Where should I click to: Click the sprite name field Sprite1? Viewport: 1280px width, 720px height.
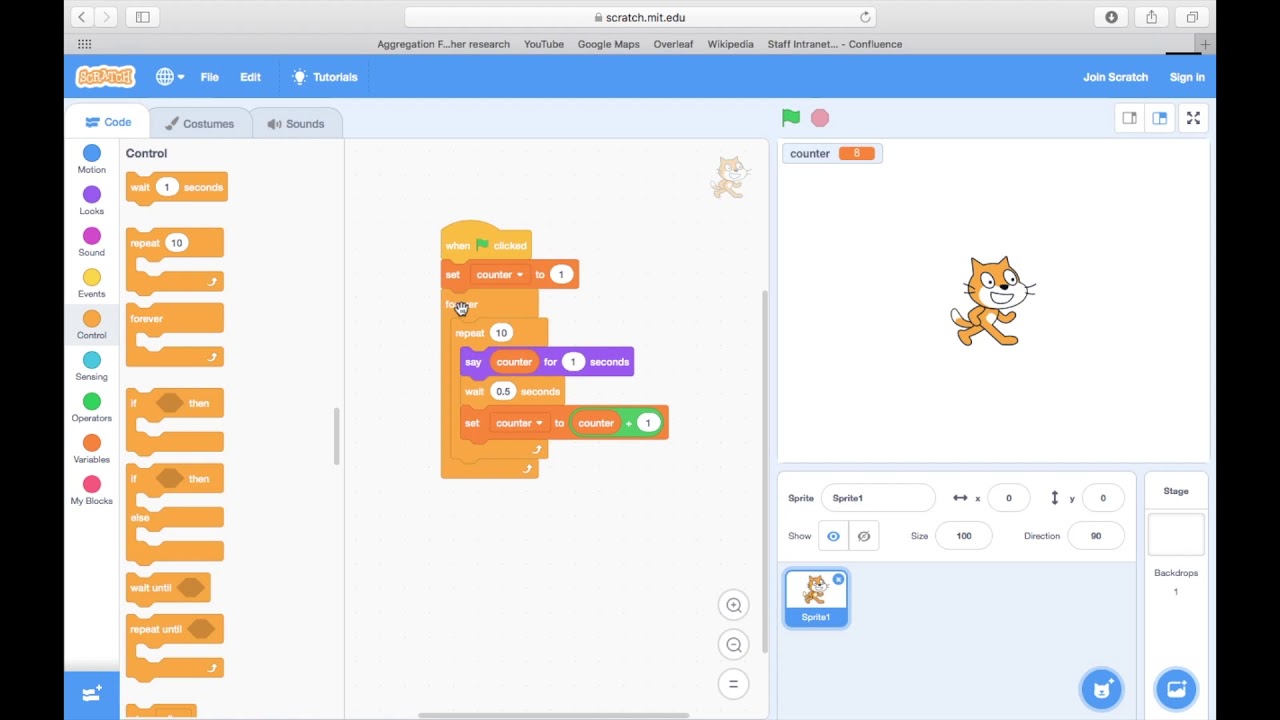(x=877, y=498)
